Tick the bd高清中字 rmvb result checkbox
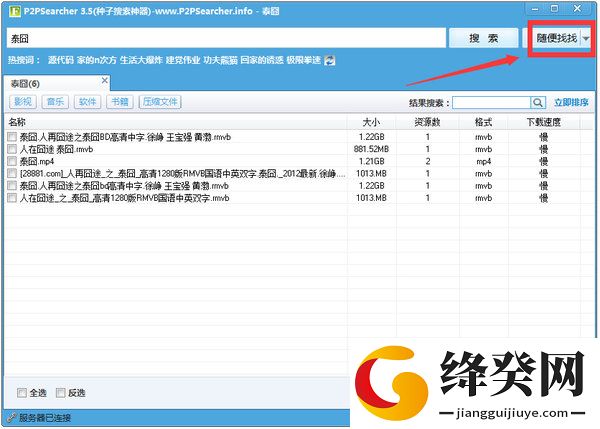Screen dimensions: 600x429 [12, 186]
